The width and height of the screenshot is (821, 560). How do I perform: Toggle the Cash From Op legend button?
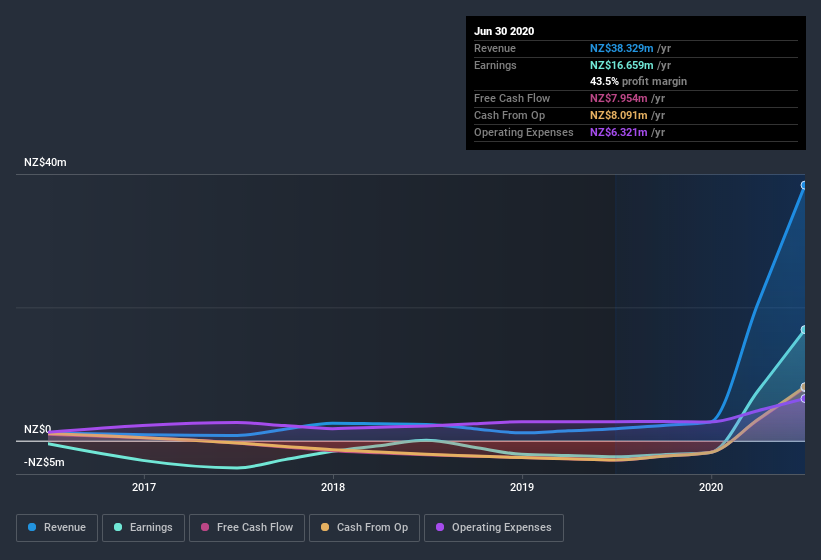[x=364, y=528]
